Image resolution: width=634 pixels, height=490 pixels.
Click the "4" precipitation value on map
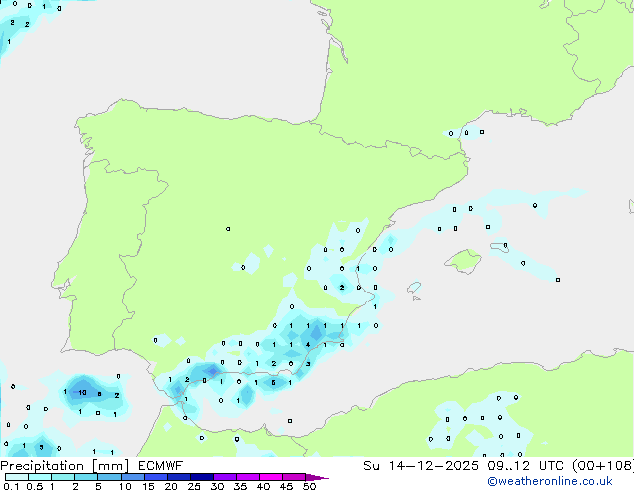[x=308, y=345]
